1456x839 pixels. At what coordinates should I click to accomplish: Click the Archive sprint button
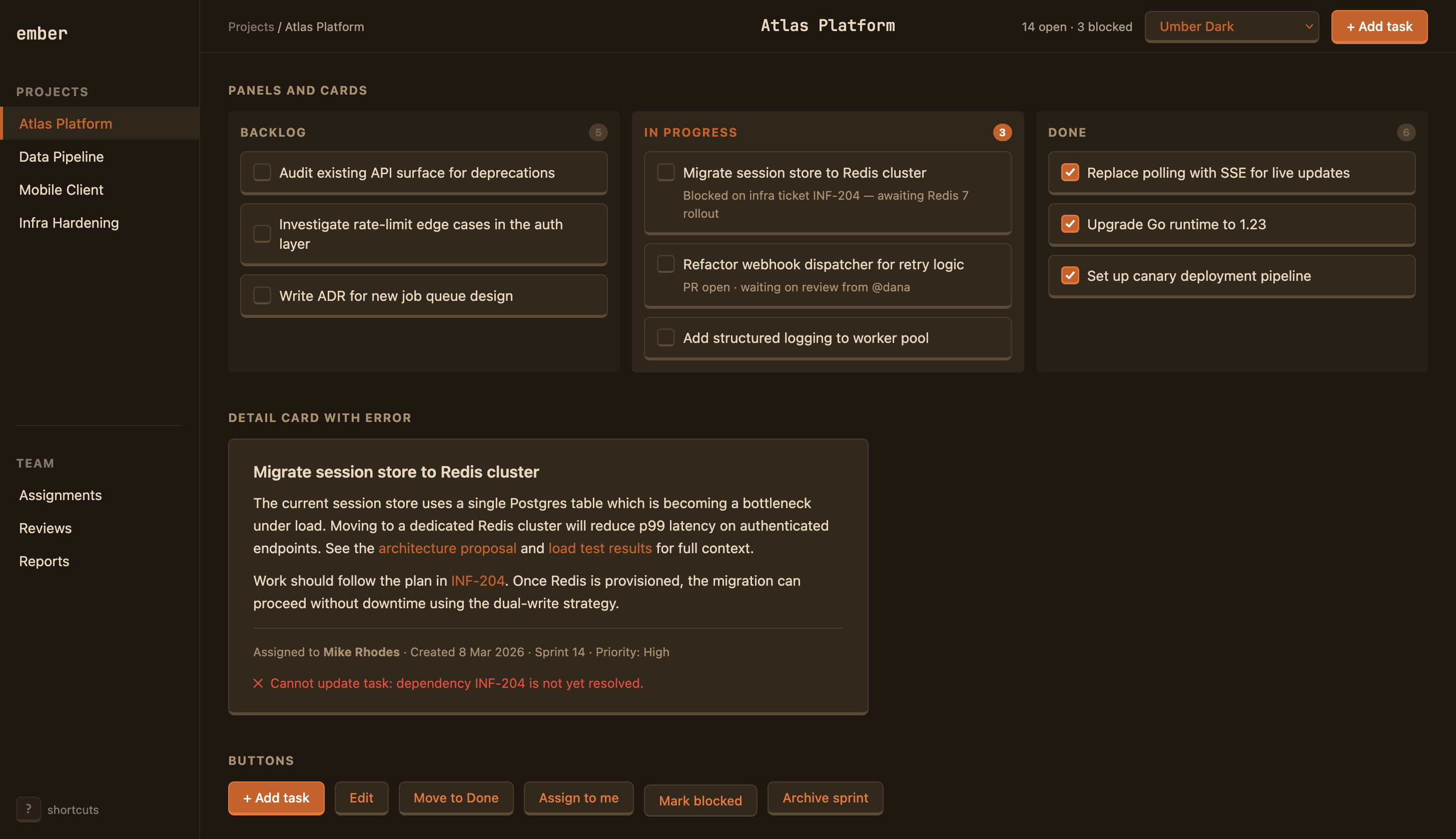[x=825, y=797]
